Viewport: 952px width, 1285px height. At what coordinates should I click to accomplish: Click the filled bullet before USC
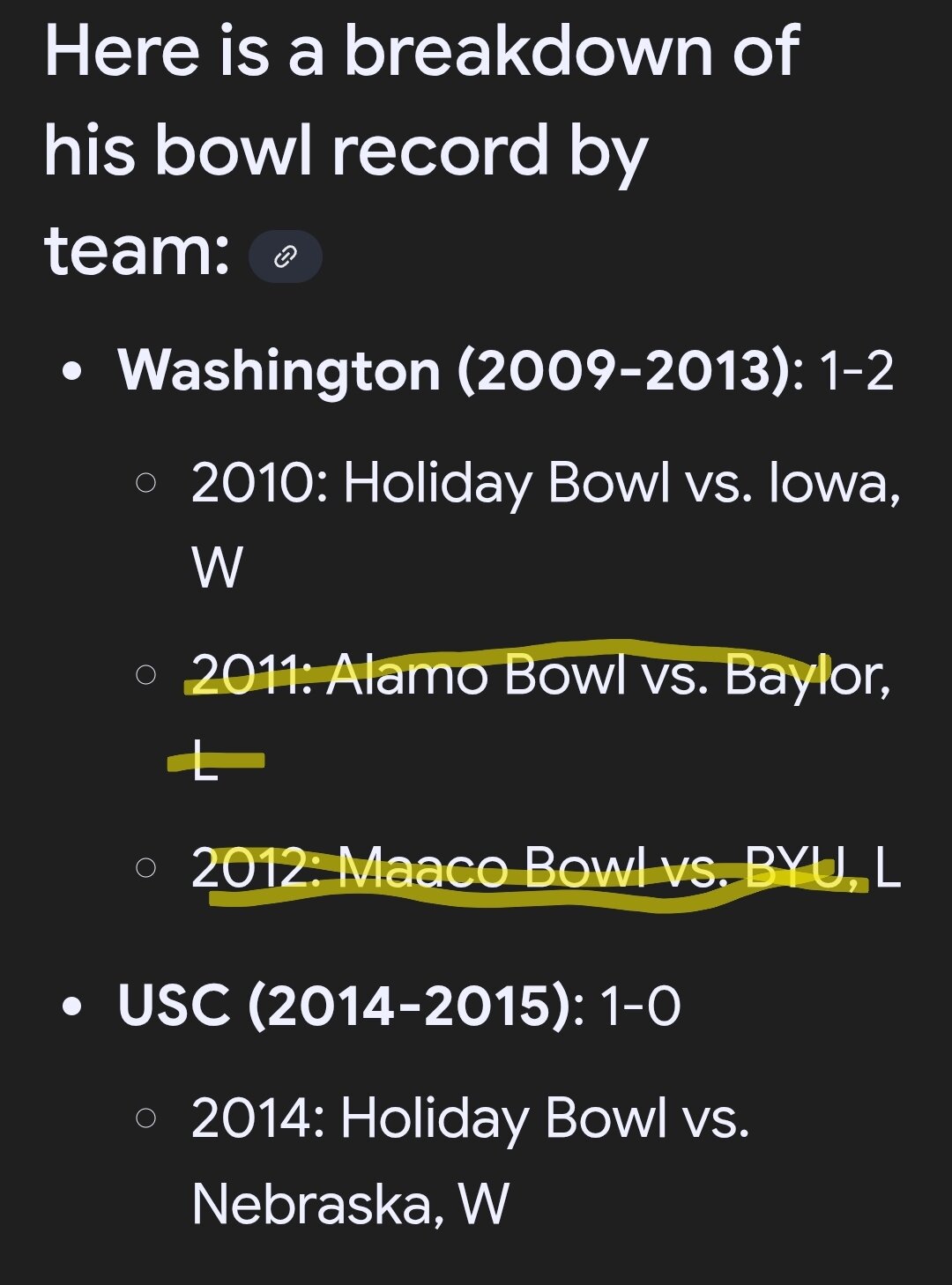pyautogui.click(x=75, y=1006)
